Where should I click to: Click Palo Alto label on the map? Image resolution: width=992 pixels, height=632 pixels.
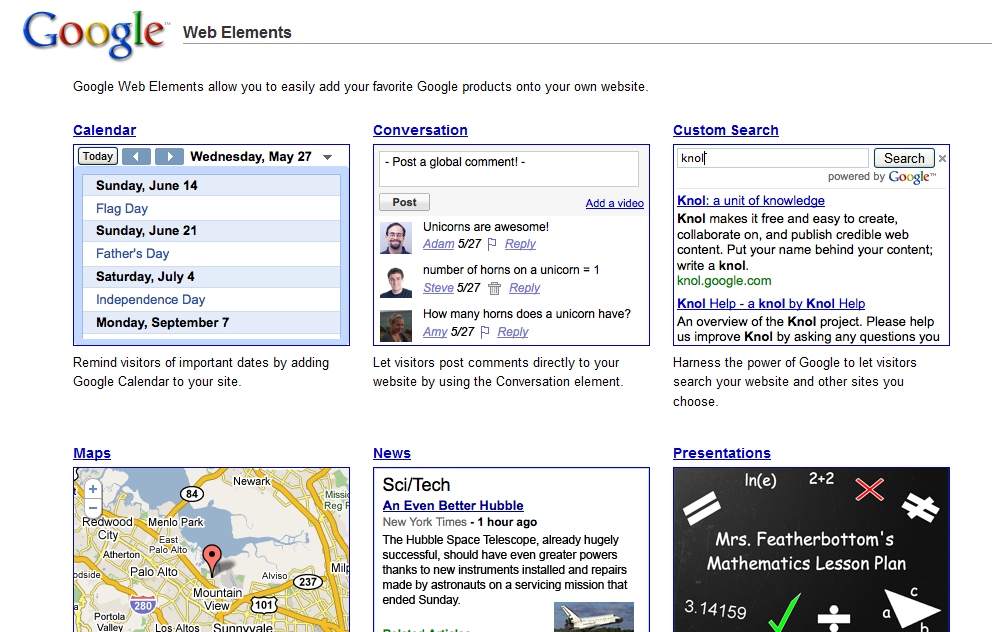[x=154, y=572]
